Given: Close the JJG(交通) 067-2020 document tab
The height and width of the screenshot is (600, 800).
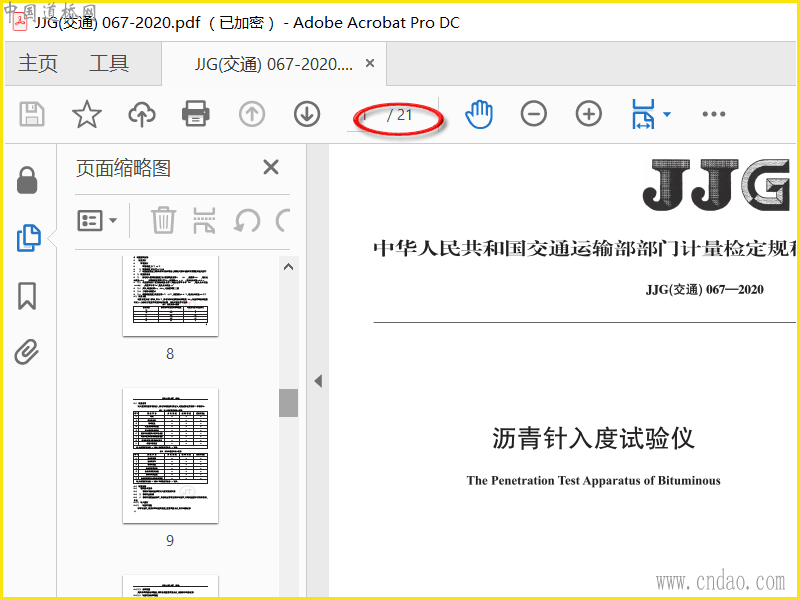Looking at the screenshot, I should click(x=370, y=63).
